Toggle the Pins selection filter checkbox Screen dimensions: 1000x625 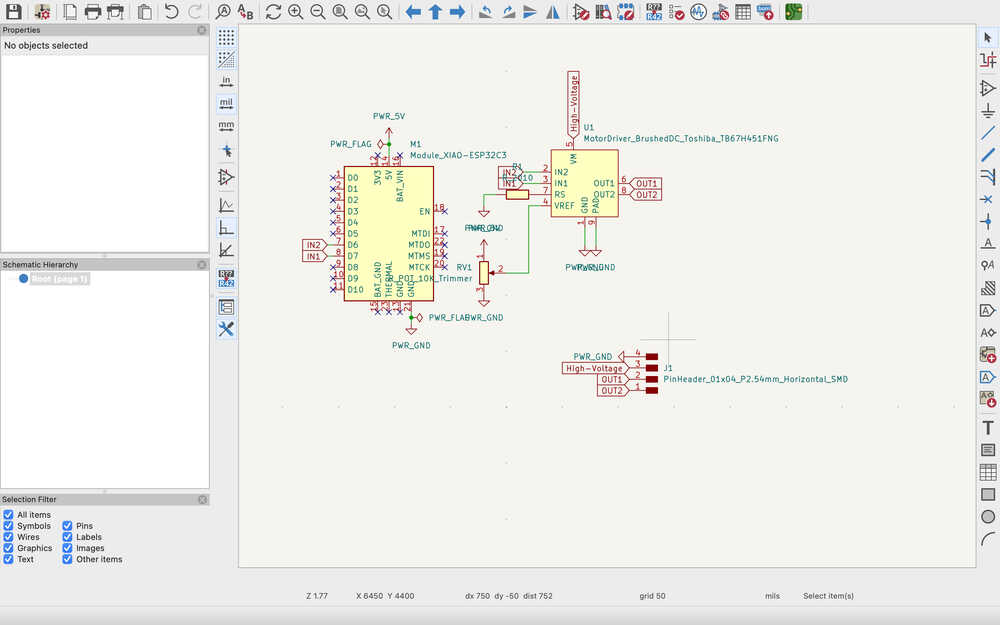pos(68,526)
